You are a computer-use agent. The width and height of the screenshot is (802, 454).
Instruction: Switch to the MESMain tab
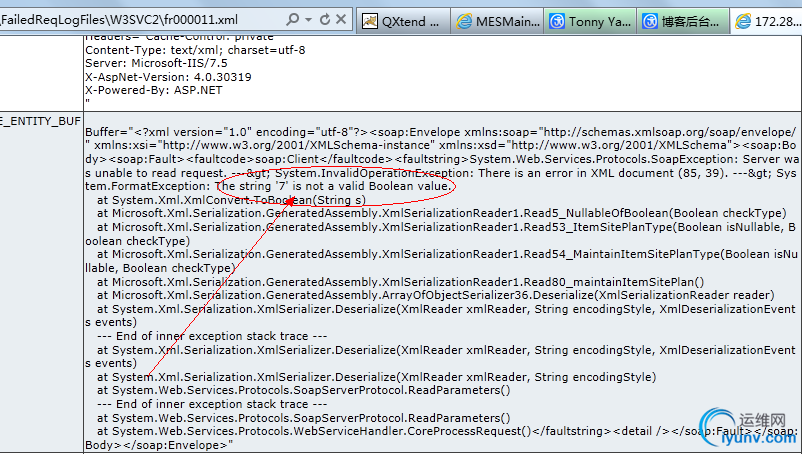pyautogui.click(x=497, y=21)
